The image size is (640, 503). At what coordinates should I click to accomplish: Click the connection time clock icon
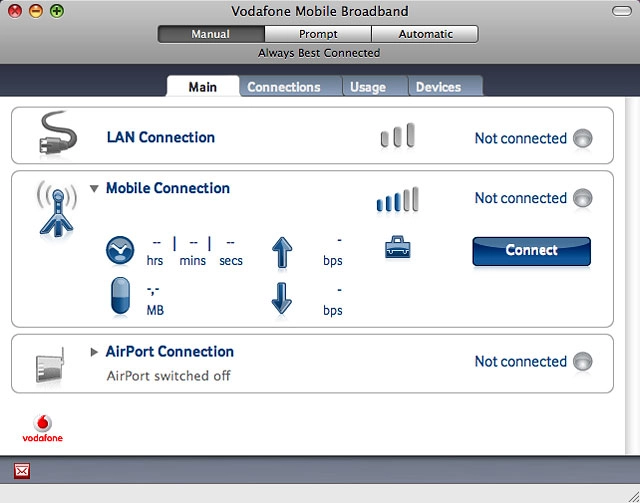[x=120, y=250]
